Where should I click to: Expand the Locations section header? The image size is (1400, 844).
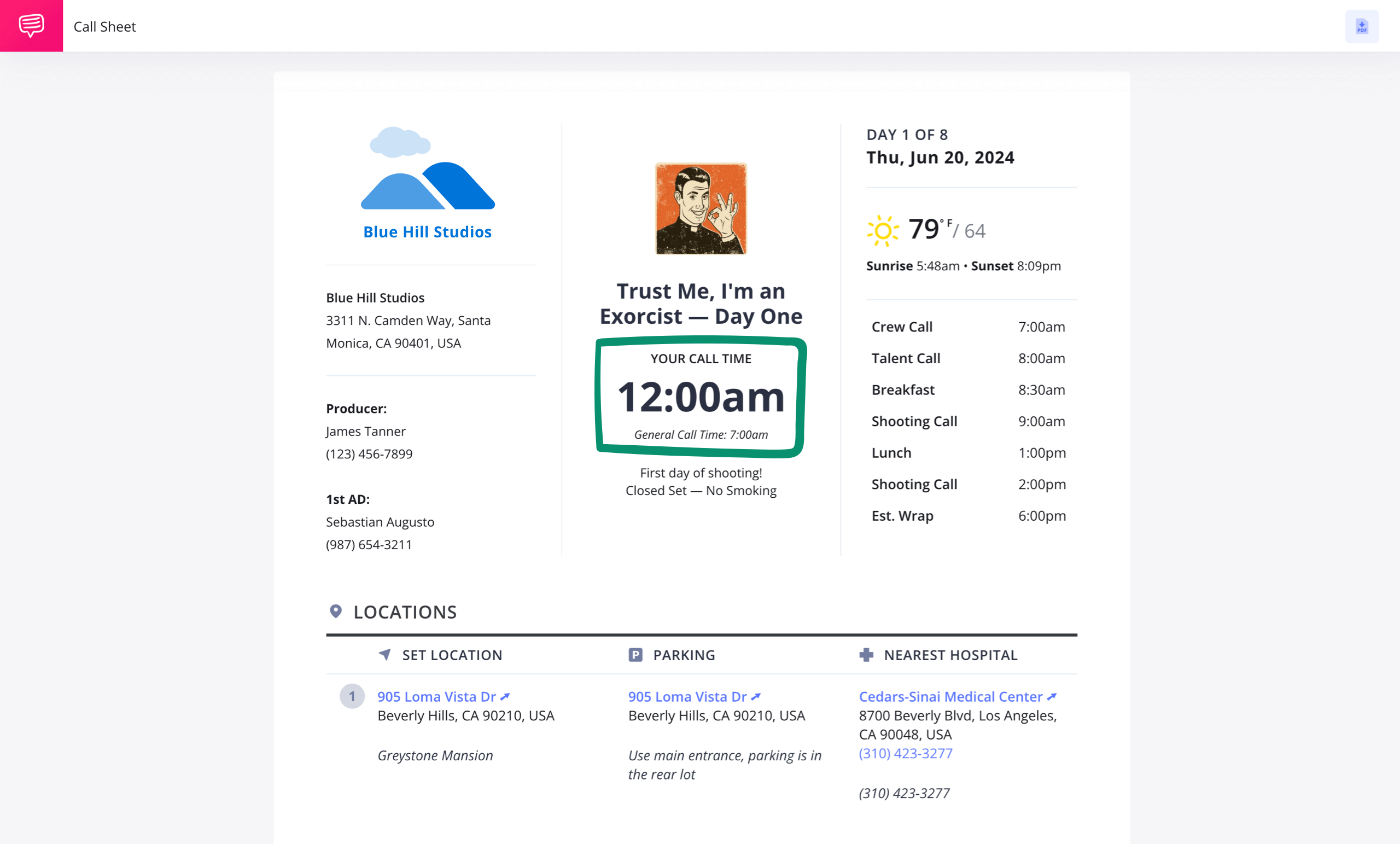click(405, 611)
